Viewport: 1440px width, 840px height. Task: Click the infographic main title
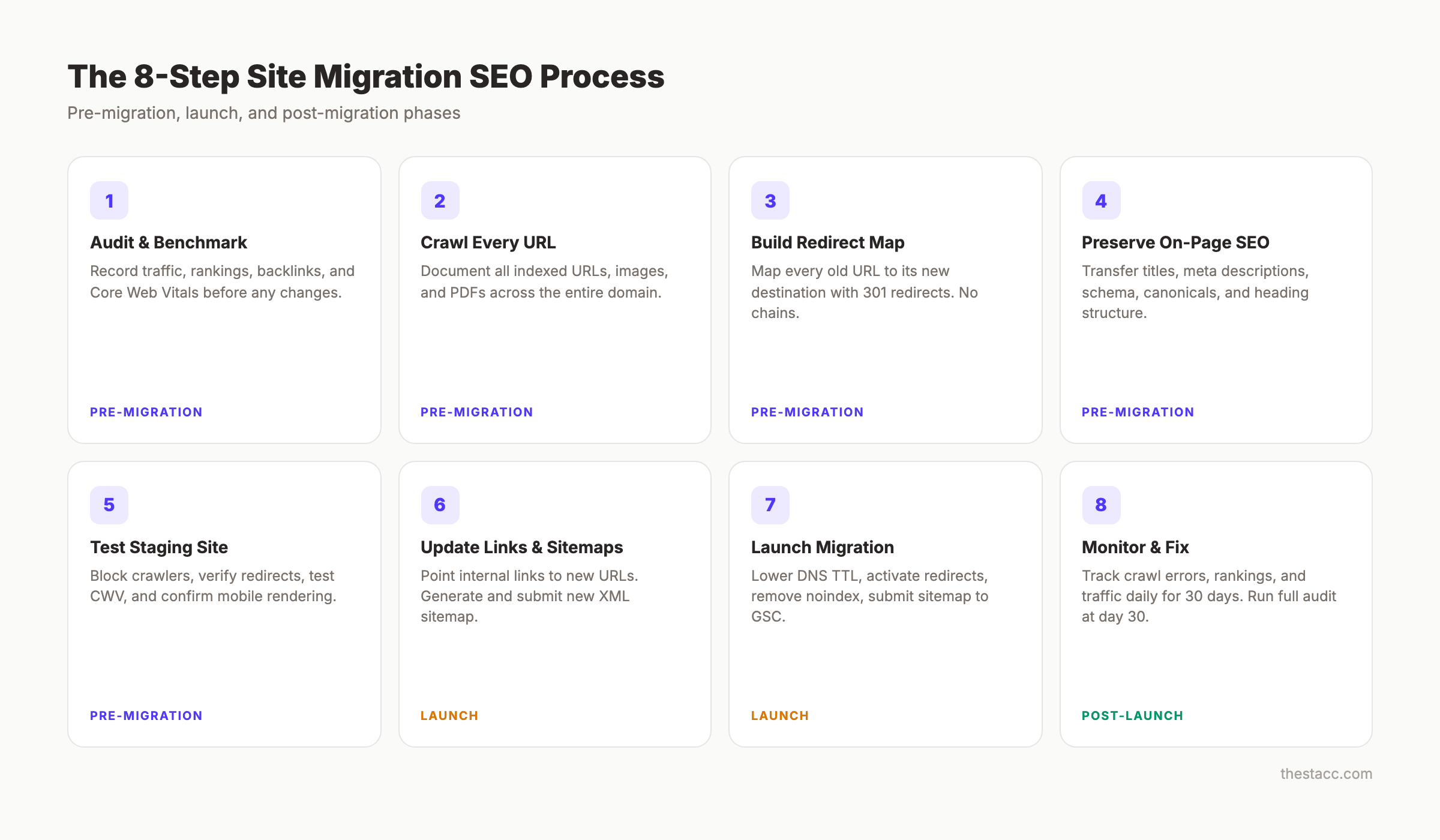(366, 76)
